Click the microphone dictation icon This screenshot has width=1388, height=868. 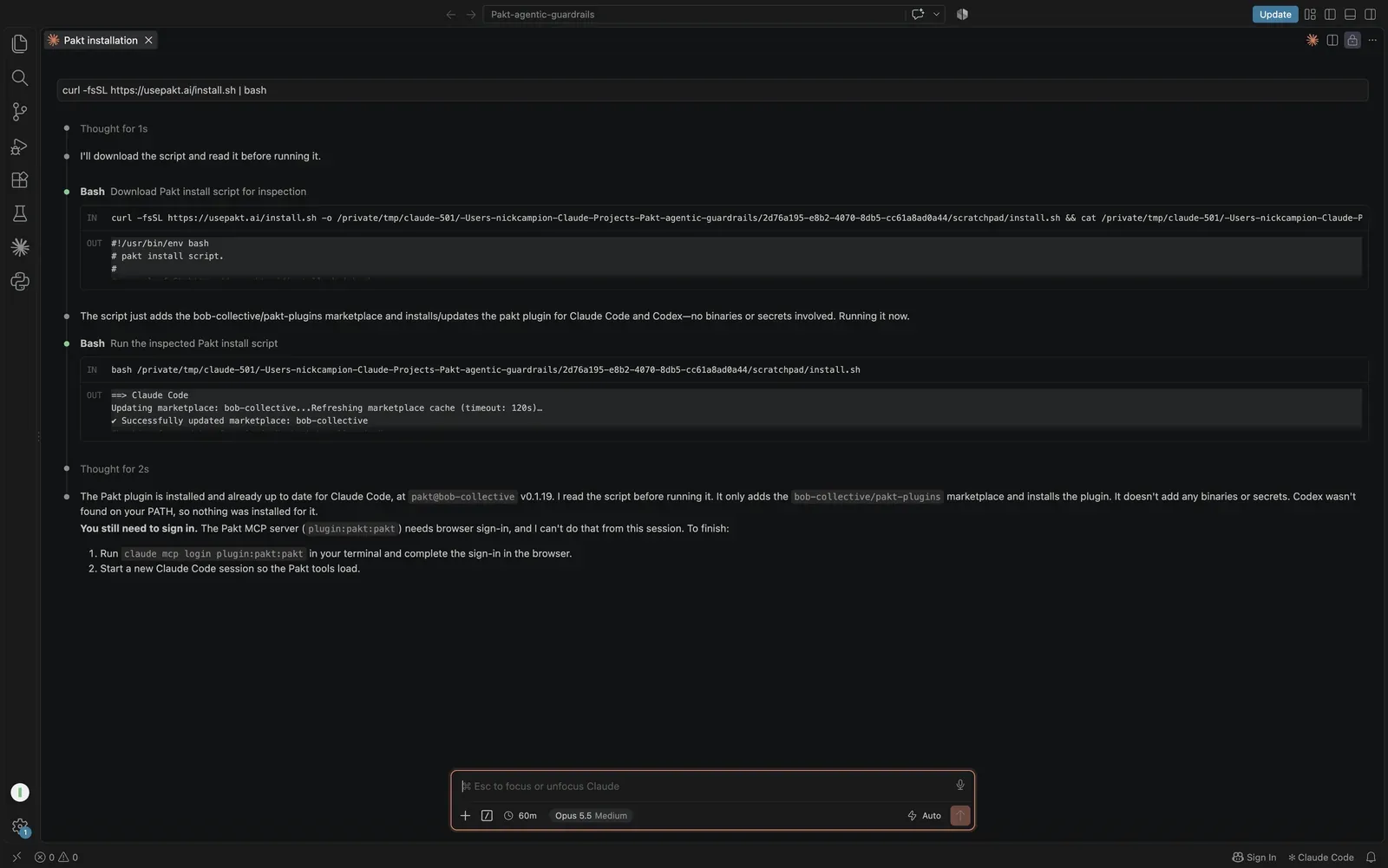point(959,786)
